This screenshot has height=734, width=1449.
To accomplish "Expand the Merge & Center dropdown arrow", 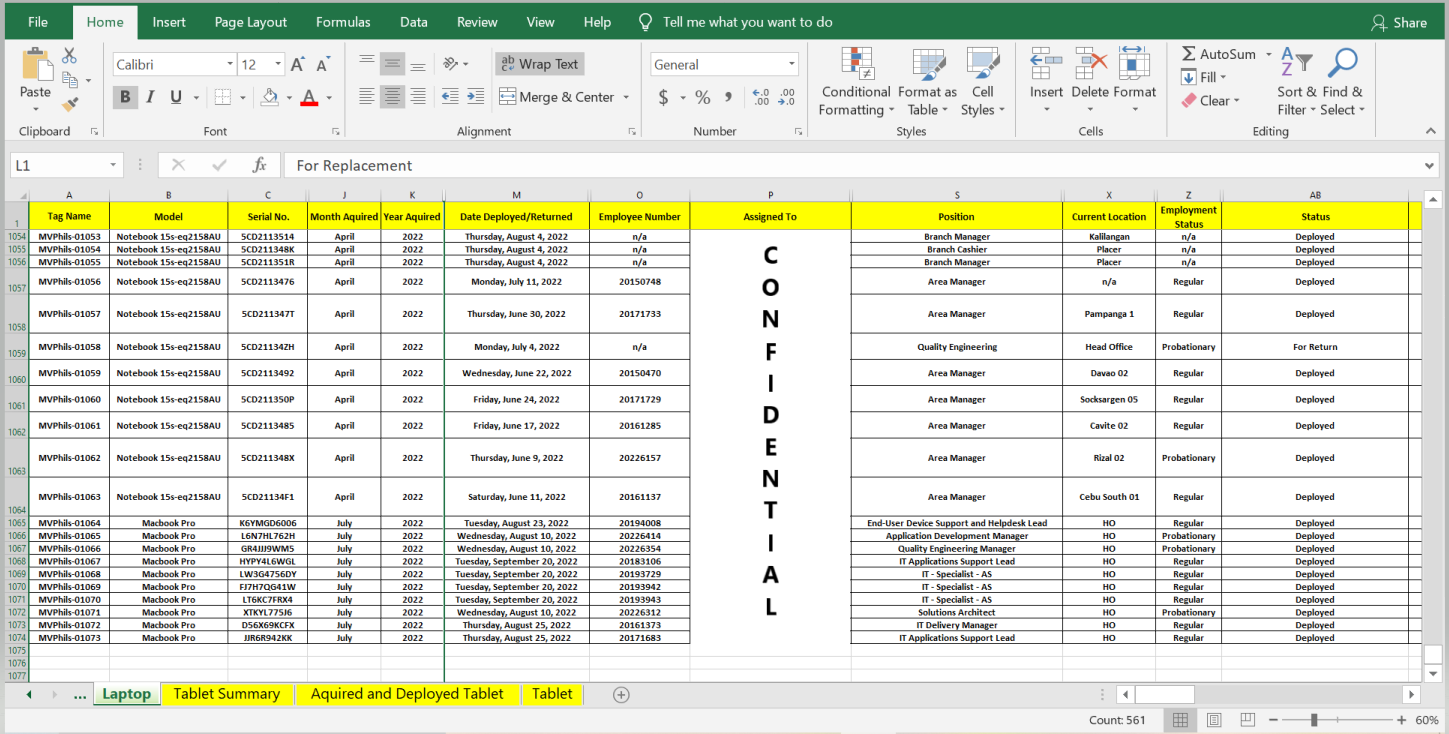I will [x=626, y=98].
